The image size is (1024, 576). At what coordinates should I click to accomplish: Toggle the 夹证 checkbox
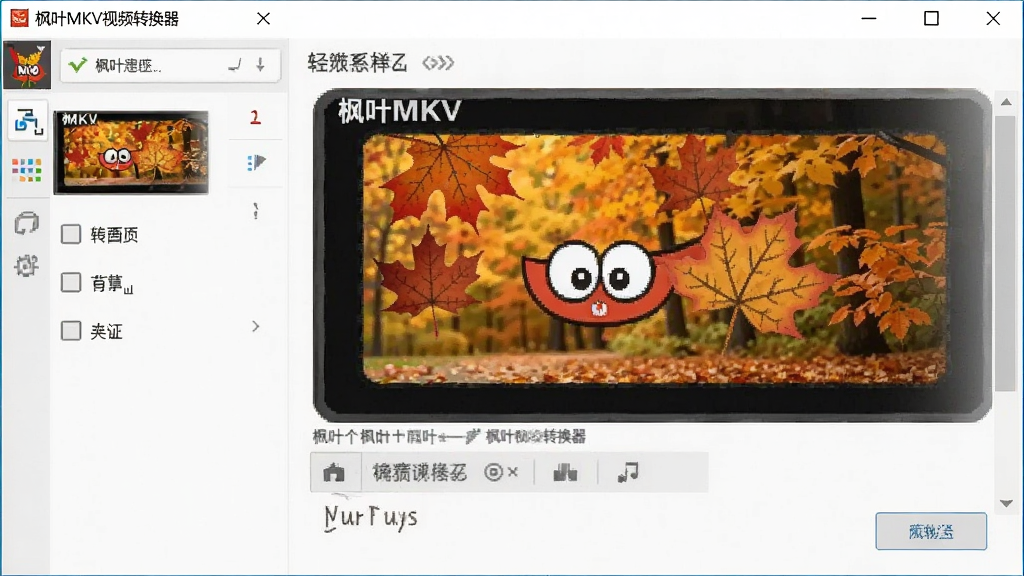click(x=71, y=330)
